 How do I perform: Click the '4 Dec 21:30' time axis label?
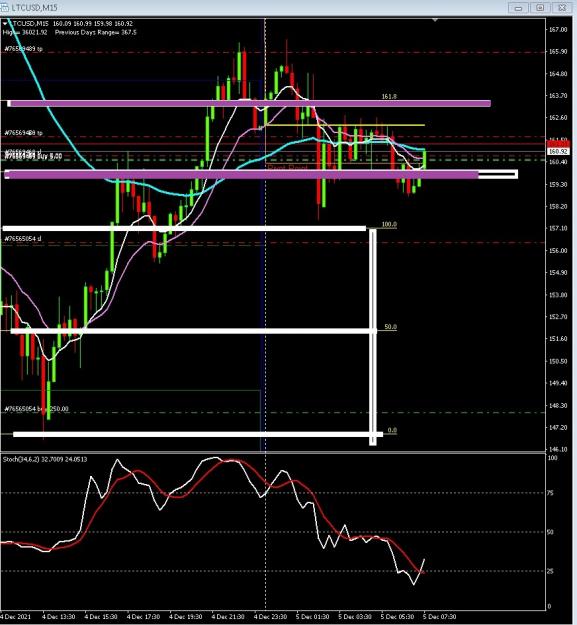228,617
